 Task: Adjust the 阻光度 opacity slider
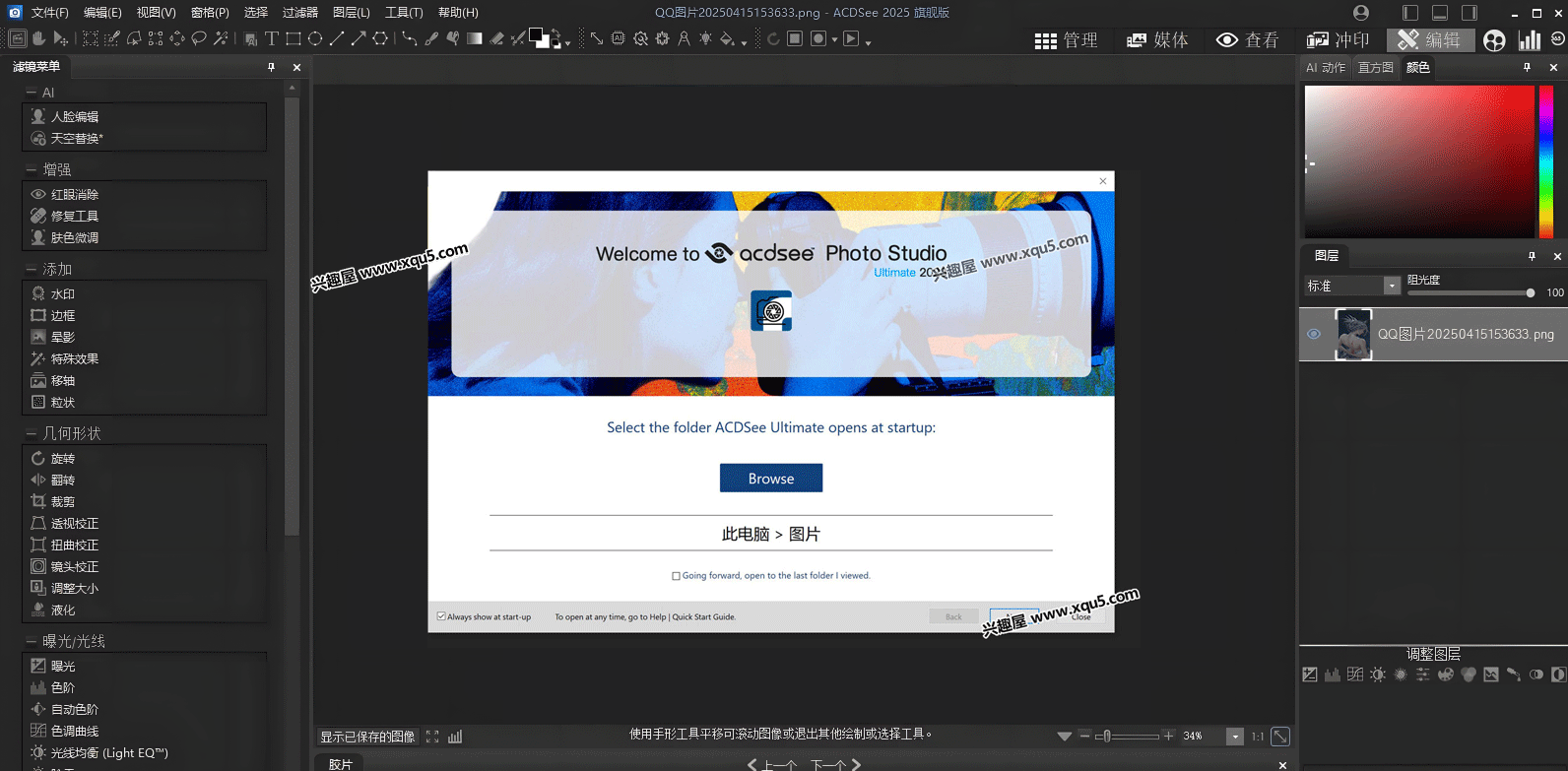pyautogui.click(x=1470, y=292)
